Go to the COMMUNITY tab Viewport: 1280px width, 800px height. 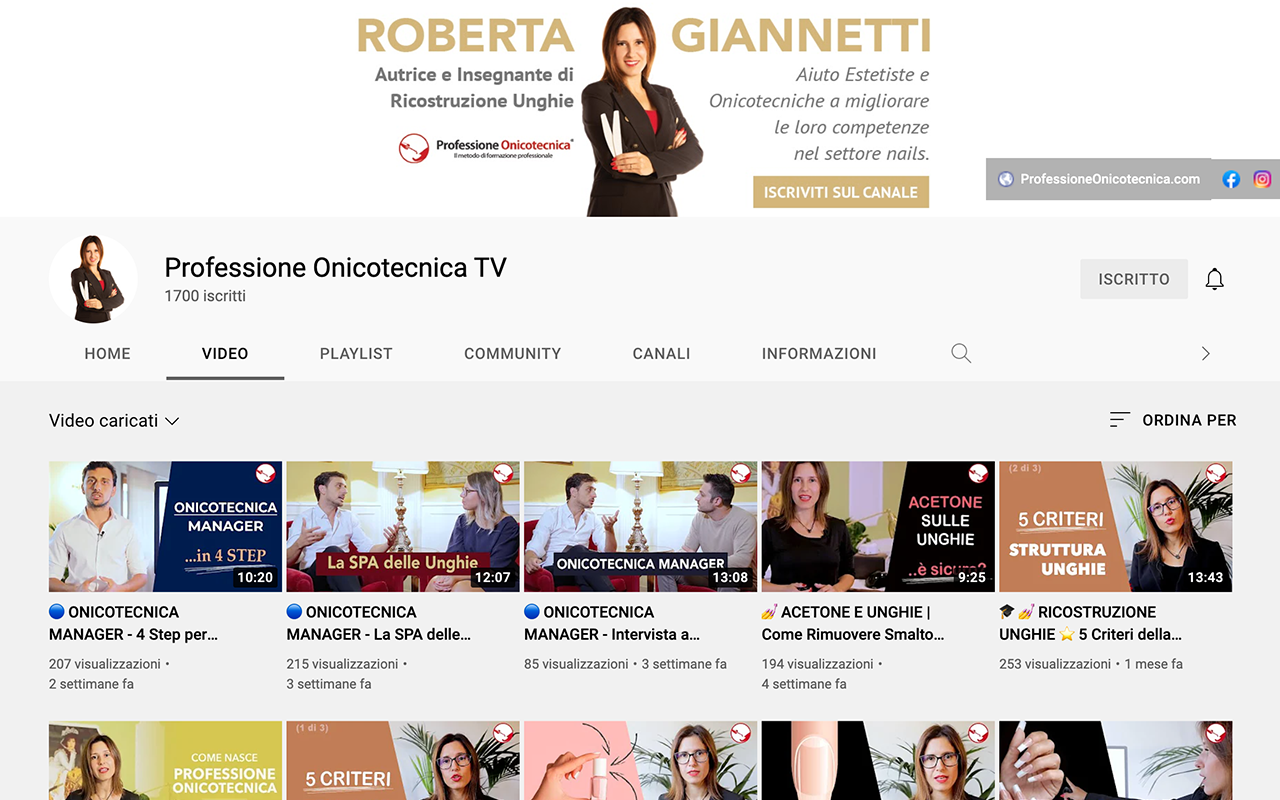pos(512,353)
